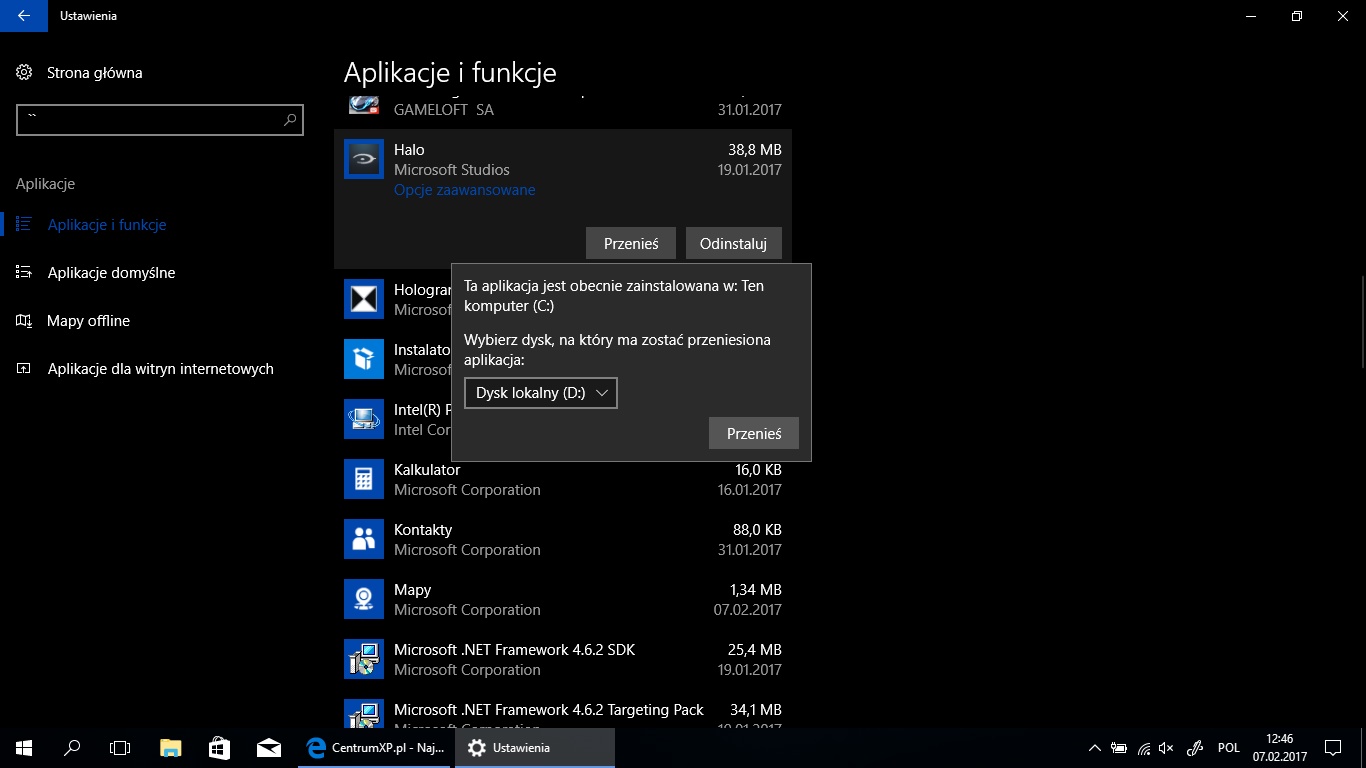The width and height of the screenshot is (1366, 768).
Task: Select Microsoft .NET Framework 4.6.2 Targeting Pack entry
Action: tap(548, 709)
